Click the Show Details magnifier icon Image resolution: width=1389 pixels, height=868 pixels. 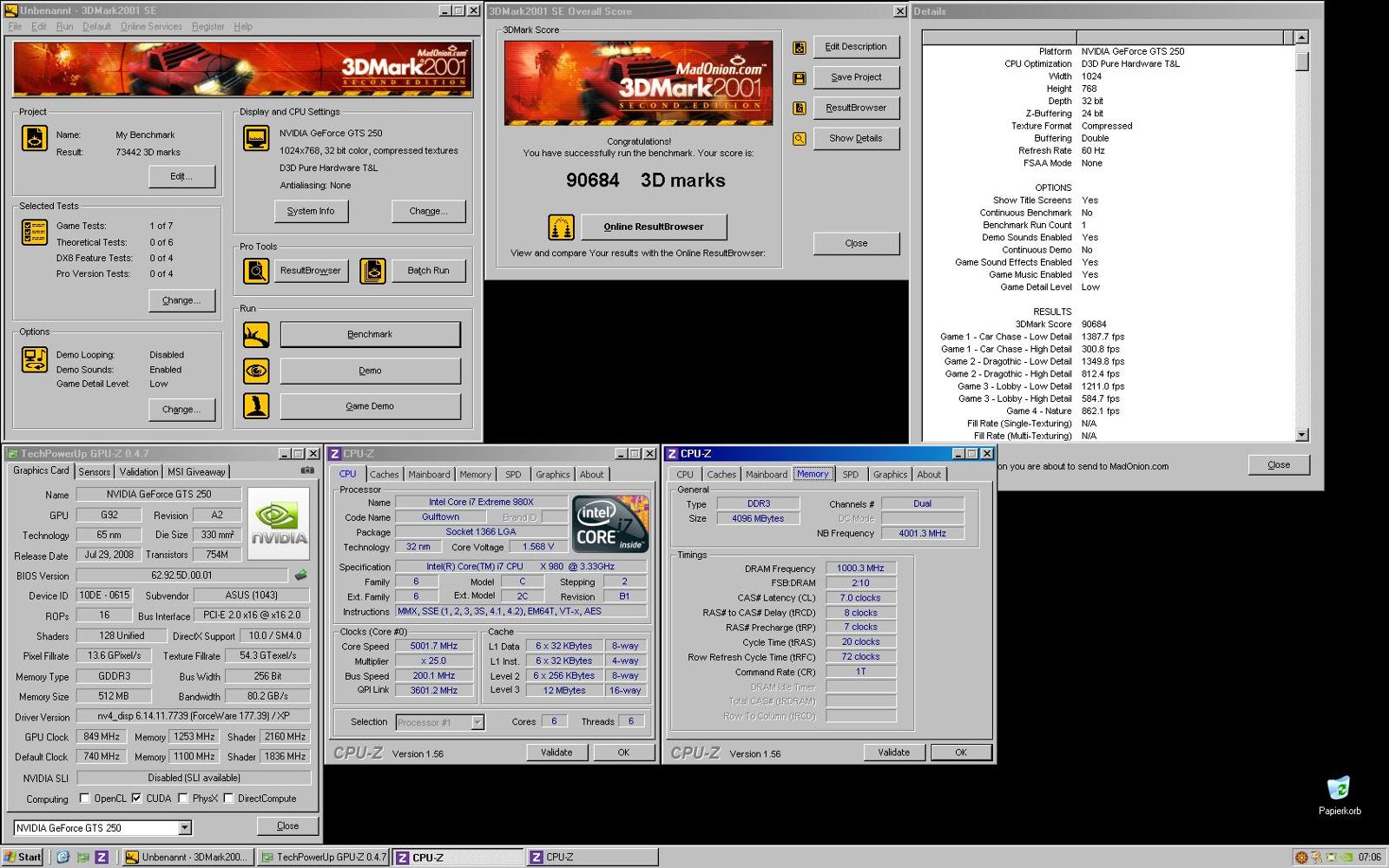click(x=800, y=139)
